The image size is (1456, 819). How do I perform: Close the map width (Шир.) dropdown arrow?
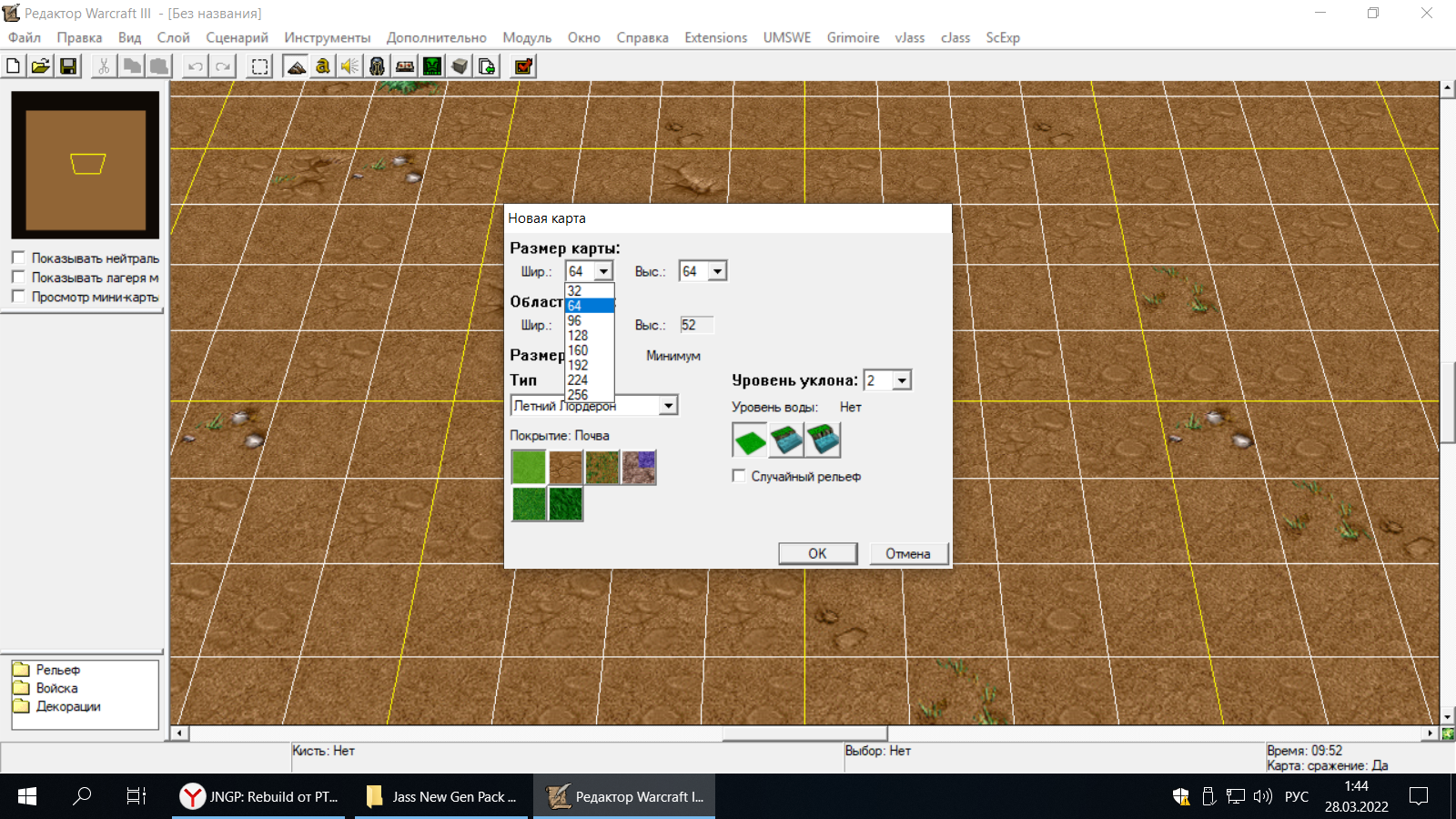(603, 271)
